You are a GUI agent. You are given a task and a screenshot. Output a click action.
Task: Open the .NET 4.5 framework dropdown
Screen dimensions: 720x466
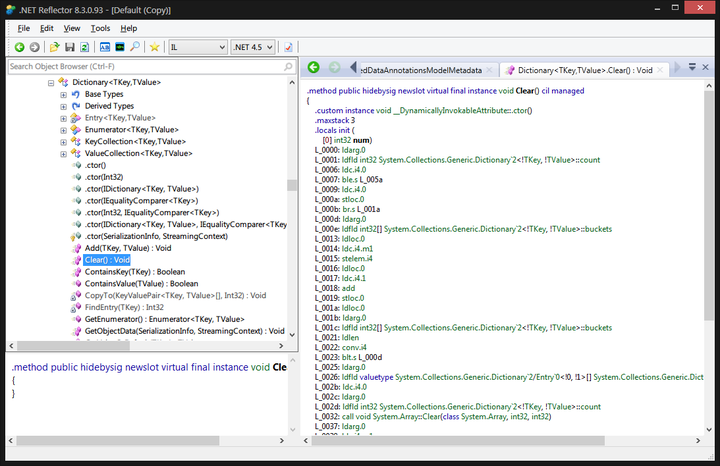(x=253, y=47)
